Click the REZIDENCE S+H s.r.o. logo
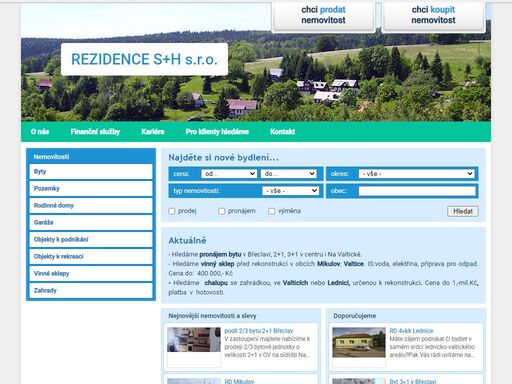This screenshot has height=384, width=512. (x=144, y=59)
